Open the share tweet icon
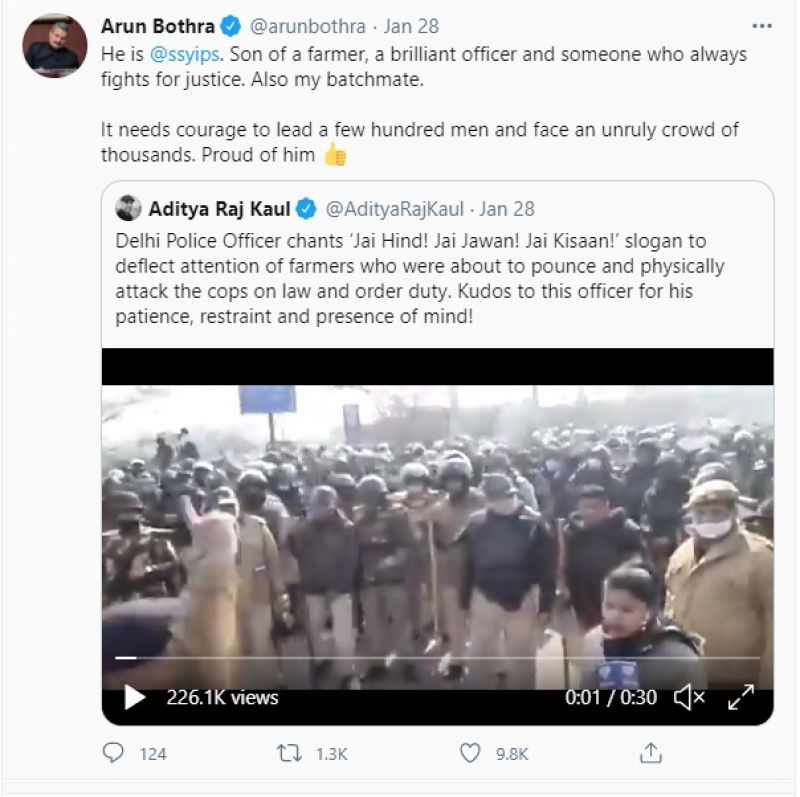Image resolution: width=800 pixels, height=797 pixels. click(x=651, y=752)
